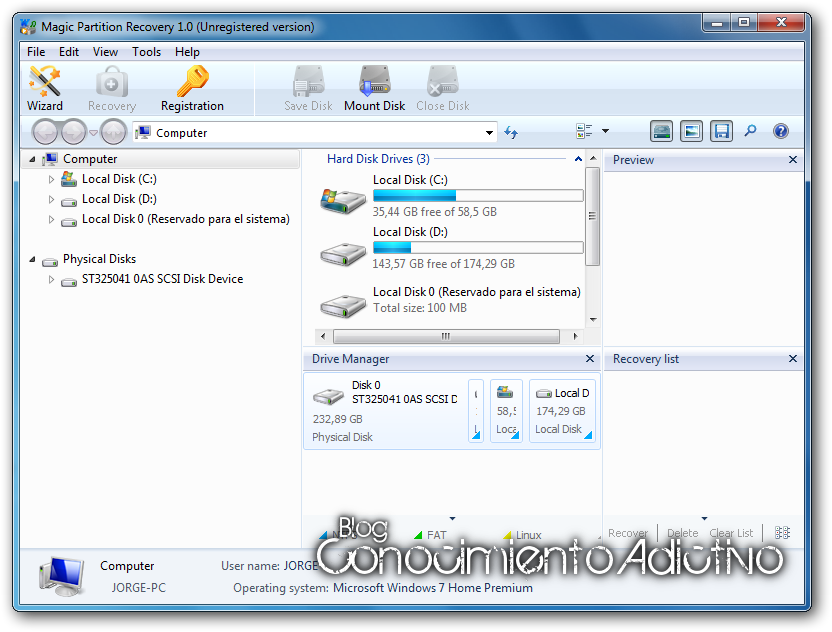Collapse the Computer tree node
The width and height of the screenshot is (832, 632).
[32, 159]
